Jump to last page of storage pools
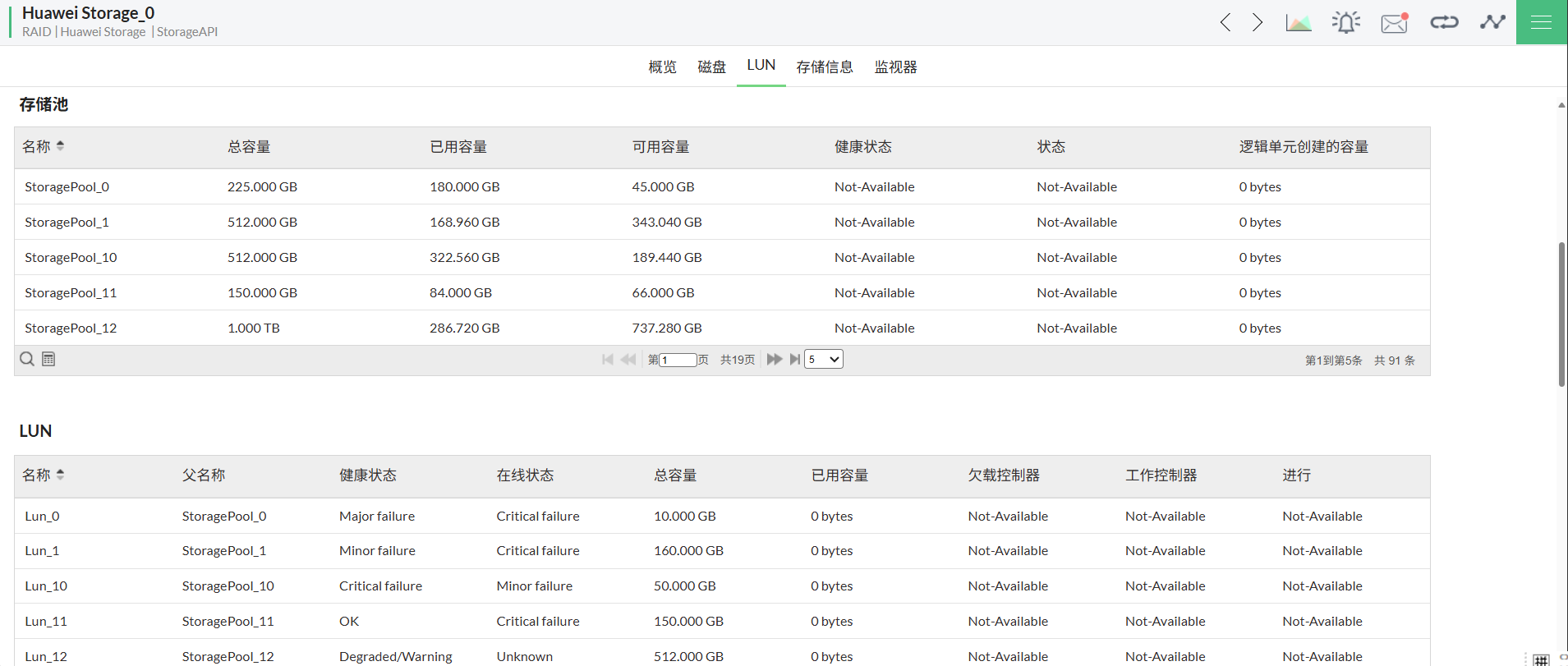1568x666 pixels. pos(794,360)
